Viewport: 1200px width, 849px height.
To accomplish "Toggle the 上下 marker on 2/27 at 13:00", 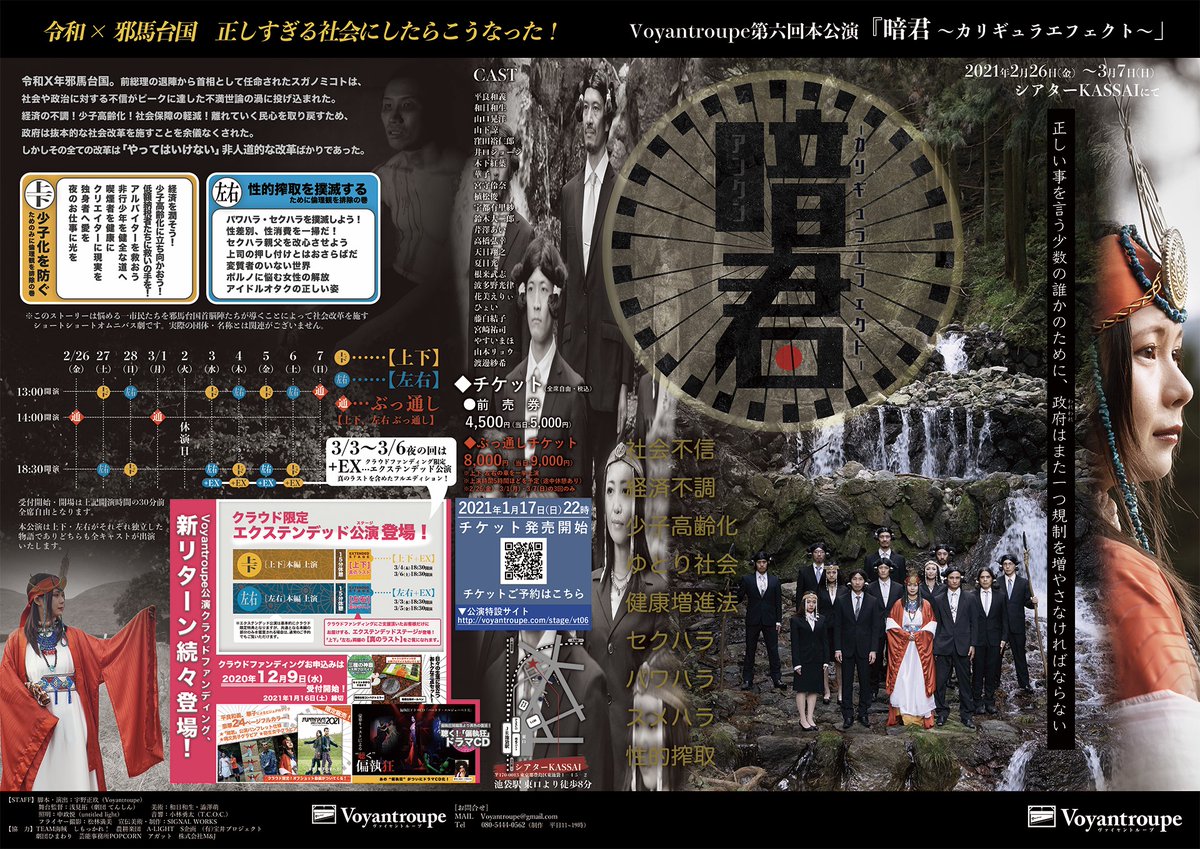I will click(103, 393).
